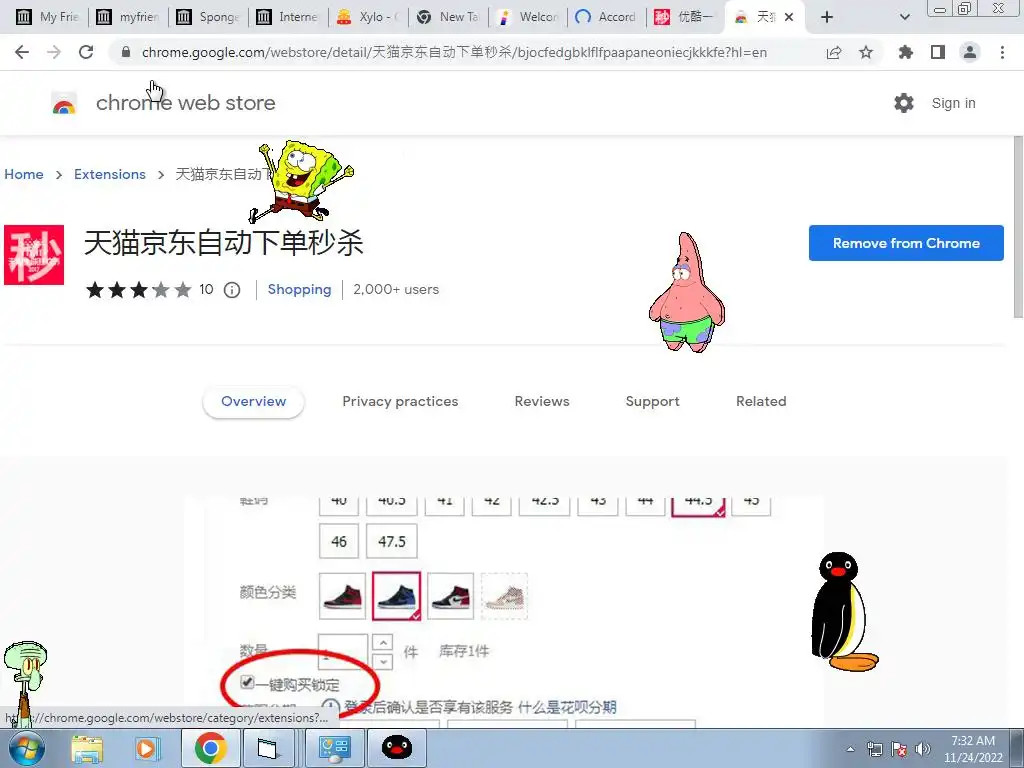Open the Chrome profile avatar menu
Screen dimensions: 1024x768
[x=970, y=52]
